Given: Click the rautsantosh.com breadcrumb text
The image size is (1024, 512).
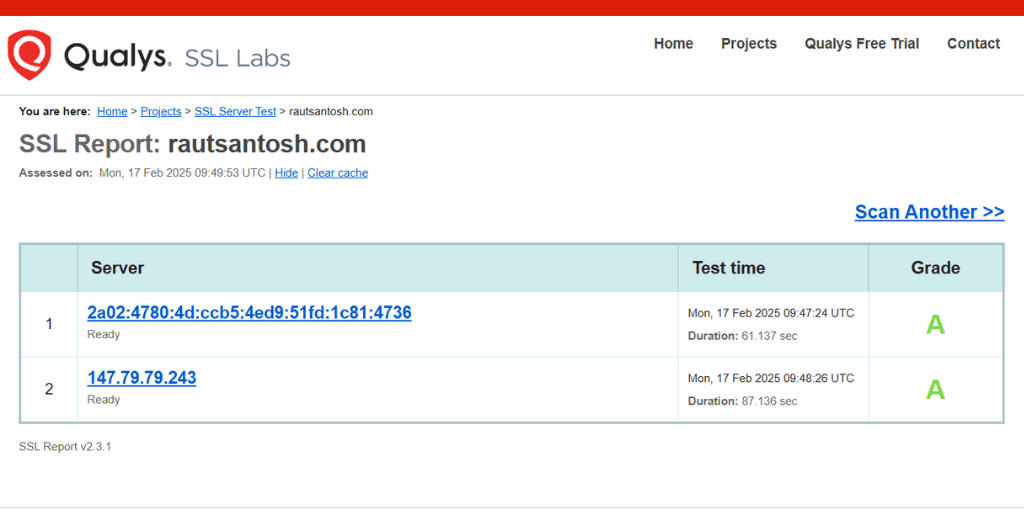Looking at the screenshot, I should click(331, 112).
